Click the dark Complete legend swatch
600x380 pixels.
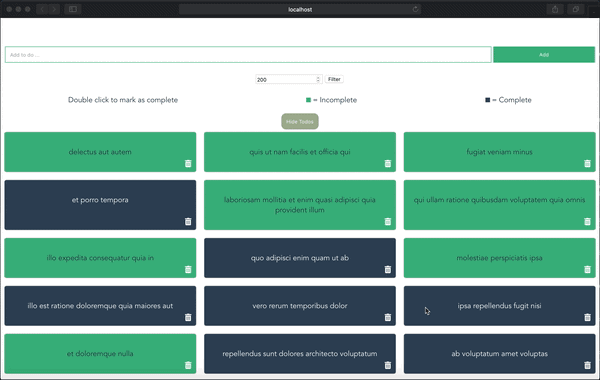(488, 100)
